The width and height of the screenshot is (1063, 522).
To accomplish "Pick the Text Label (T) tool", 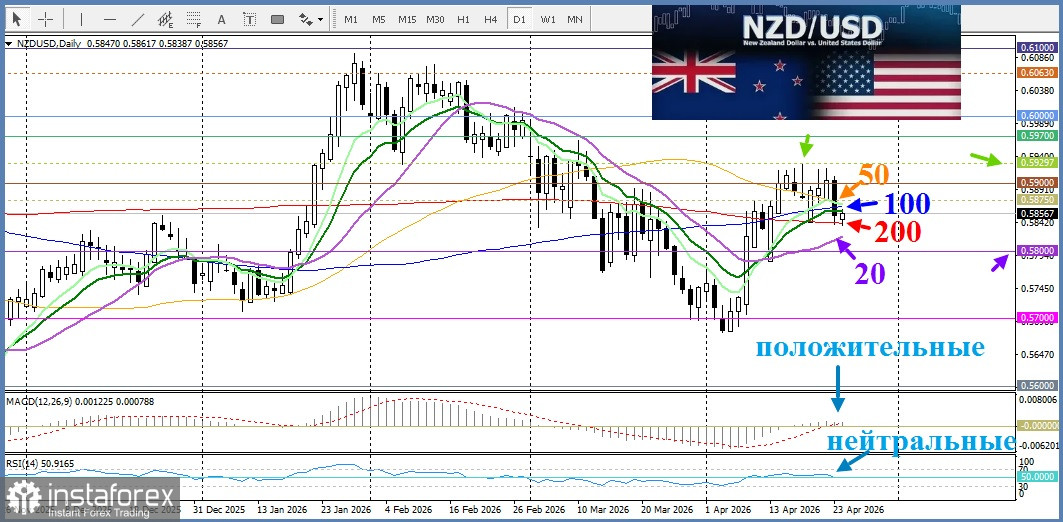I will 249,19.
